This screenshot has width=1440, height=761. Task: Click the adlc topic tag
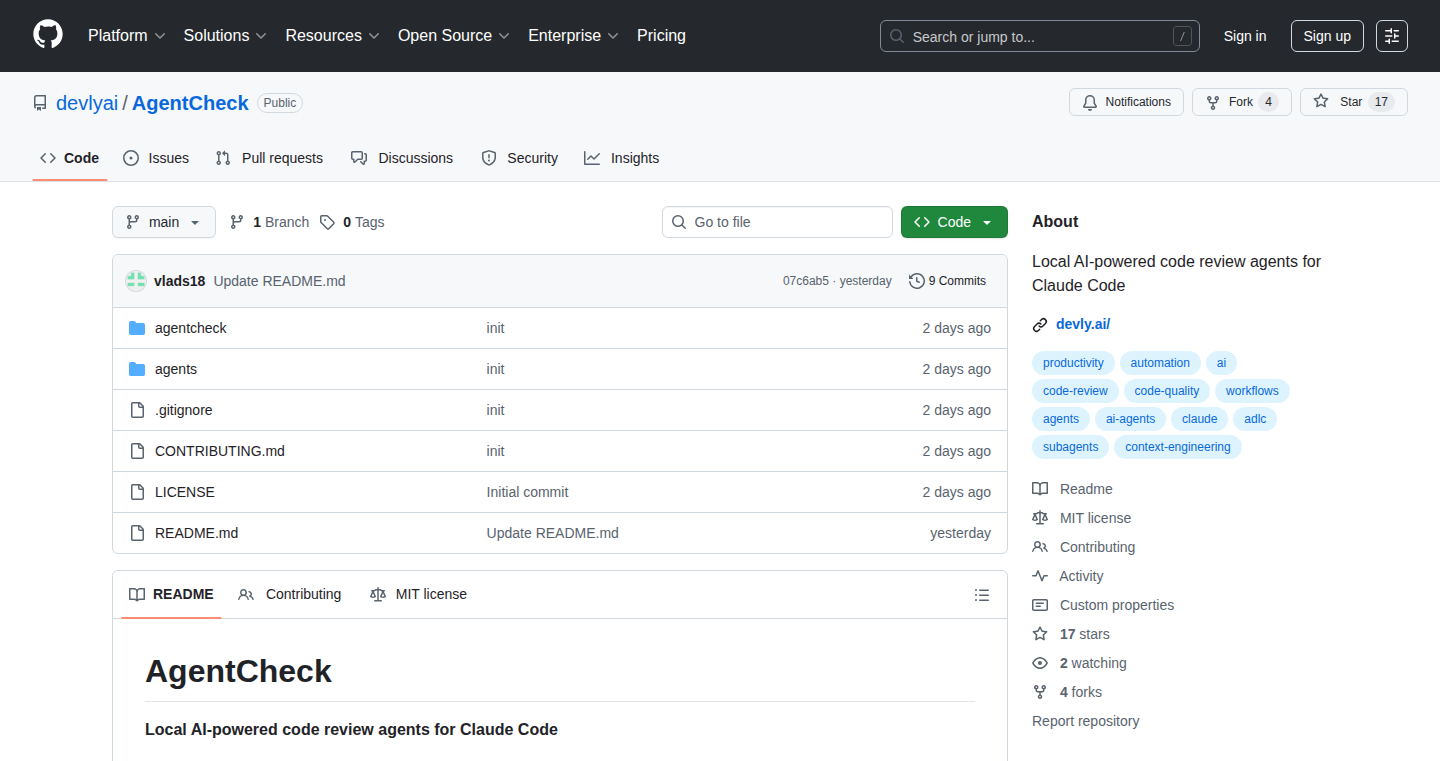[1255, 419]
